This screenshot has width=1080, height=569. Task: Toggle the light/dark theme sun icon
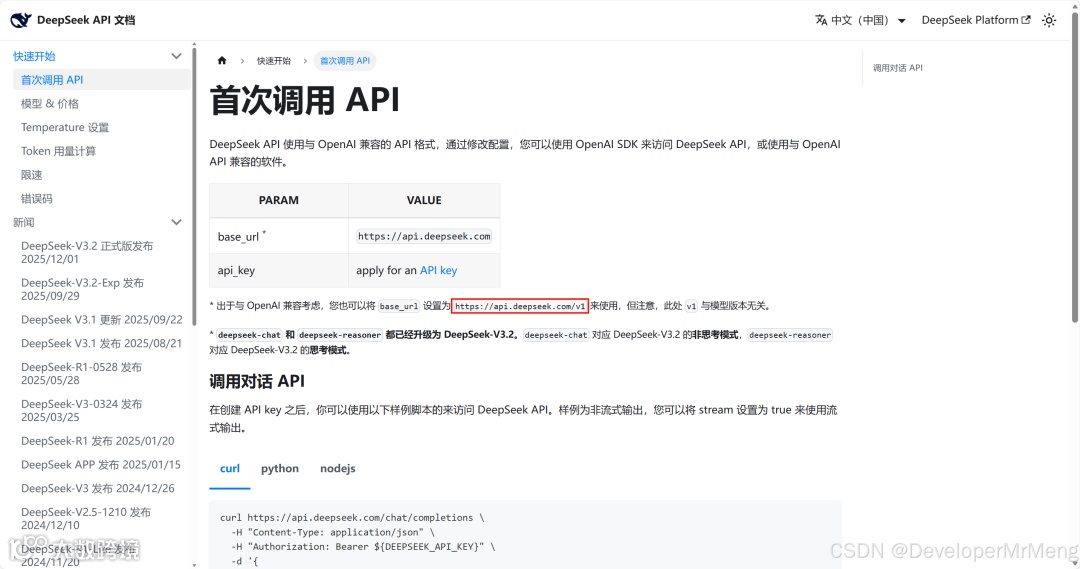(1048, 20)
